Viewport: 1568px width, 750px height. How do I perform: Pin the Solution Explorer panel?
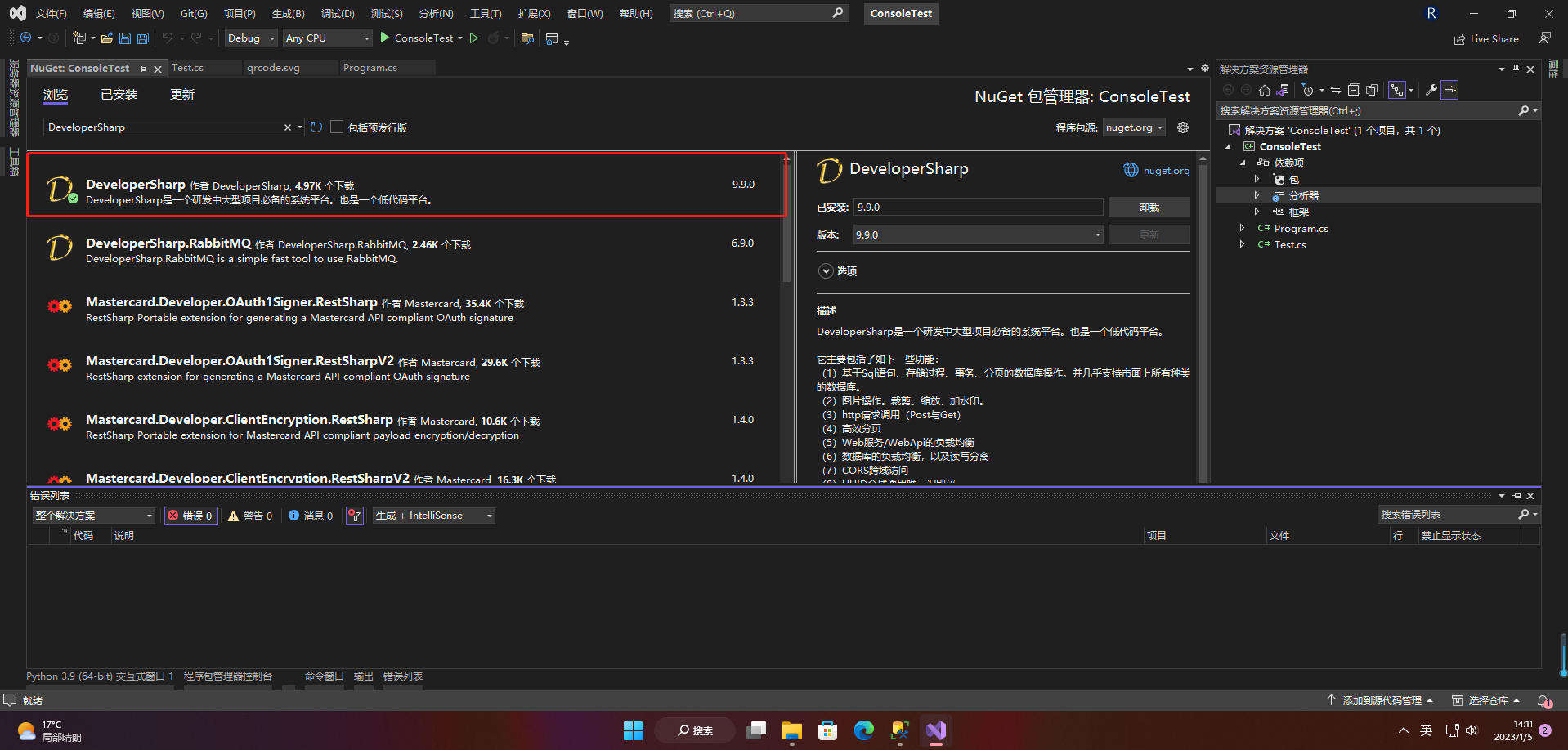[1516, 69]
